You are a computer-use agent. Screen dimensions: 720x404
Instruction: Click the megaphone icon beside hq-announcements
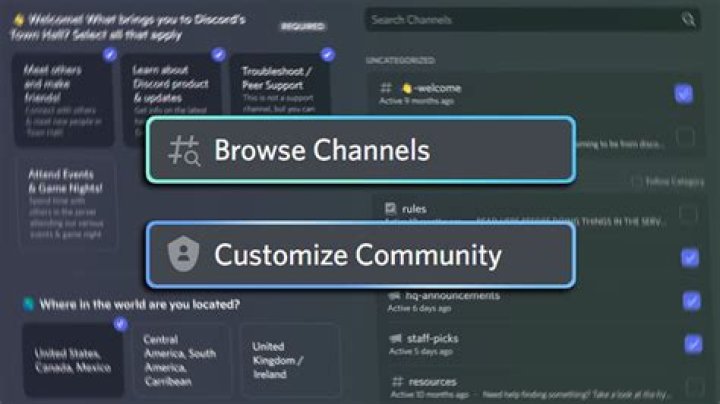click(x=392, y=296)
